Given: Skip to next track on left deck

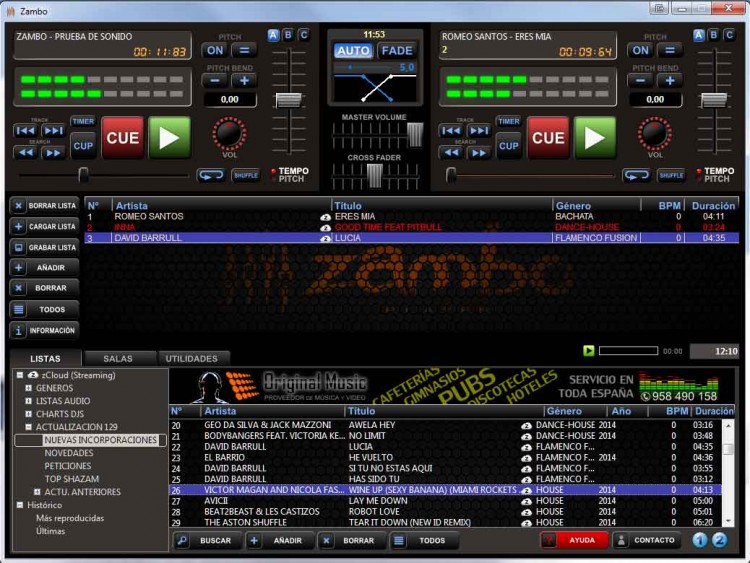Looking at the screenshot, I should pos(53,131).
